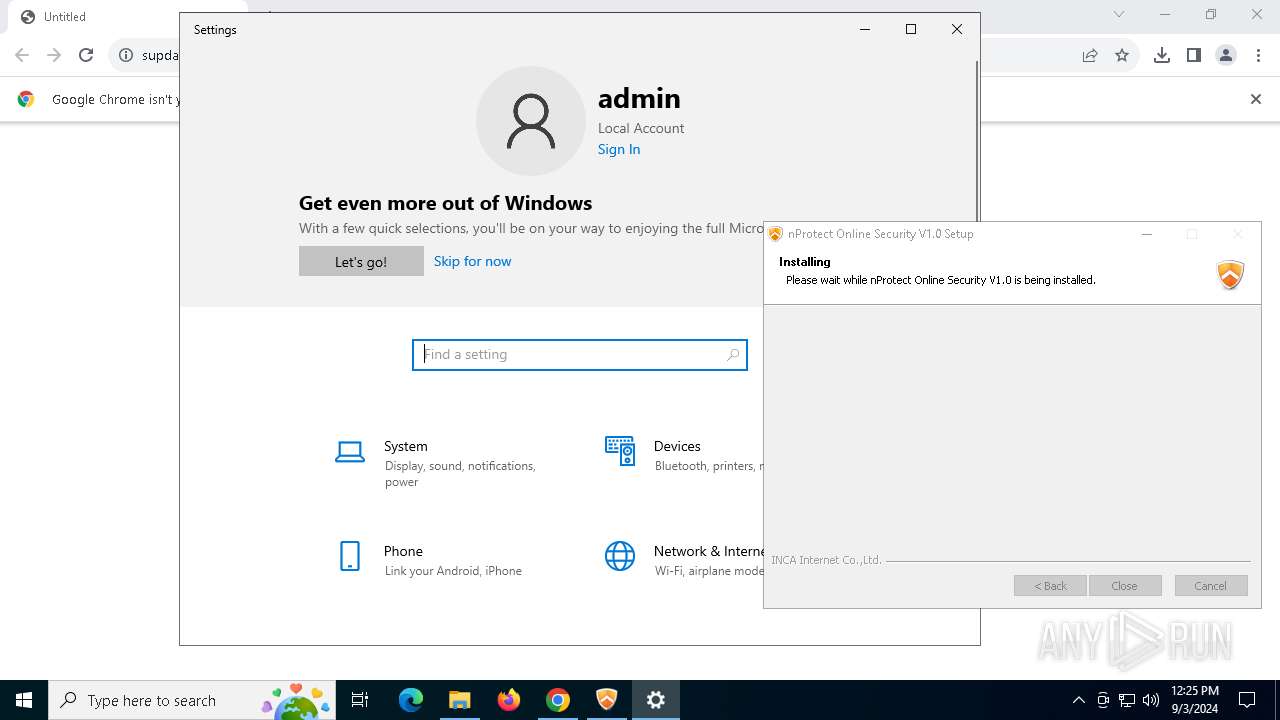Click the Settings window vertical scrollbar
Image resolution: width=1280 pixels, height=720 pixels.
point(976,140)
